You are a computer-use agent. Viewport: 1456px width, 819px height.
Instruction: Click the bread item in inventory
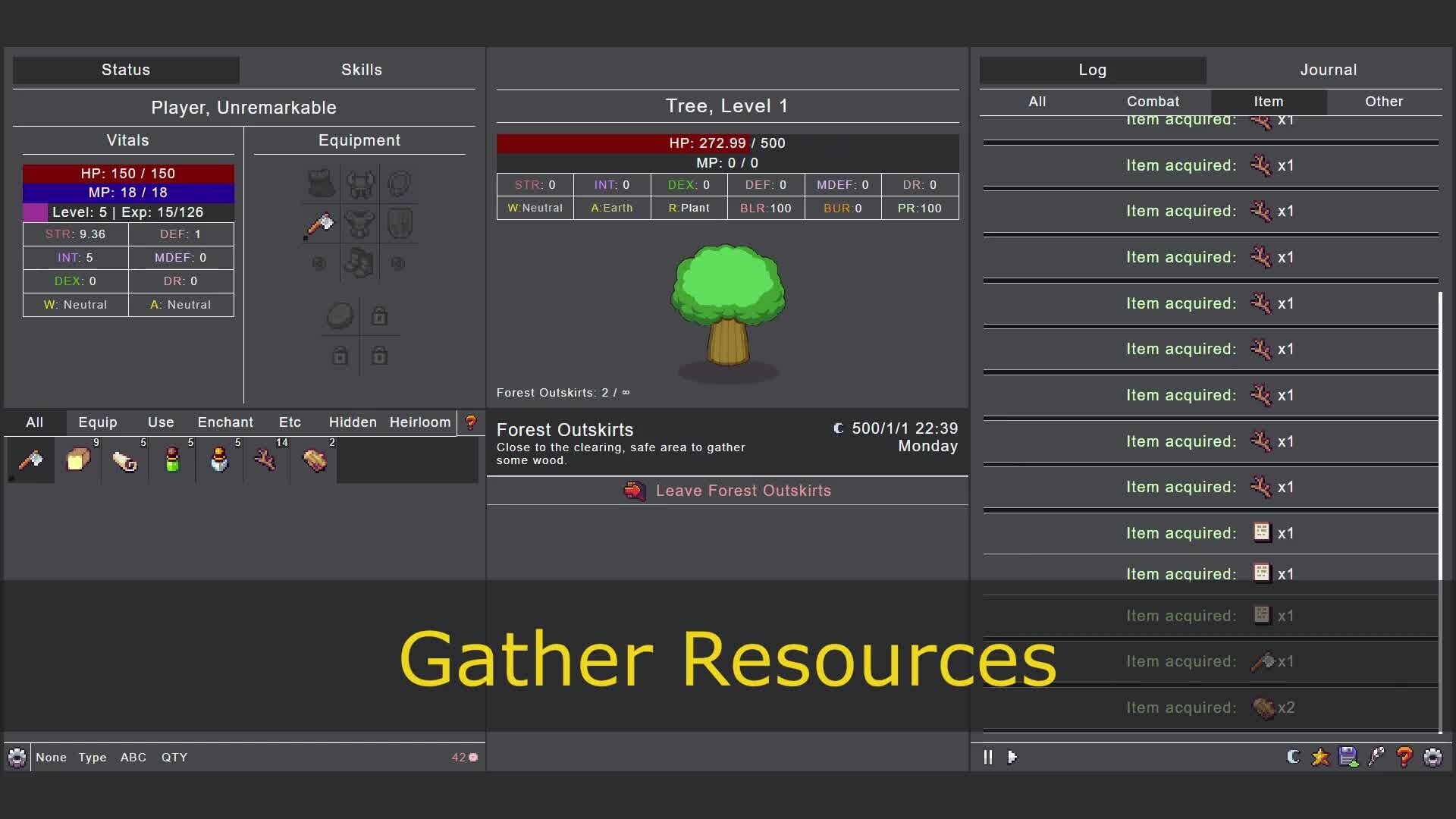point(78,460)
